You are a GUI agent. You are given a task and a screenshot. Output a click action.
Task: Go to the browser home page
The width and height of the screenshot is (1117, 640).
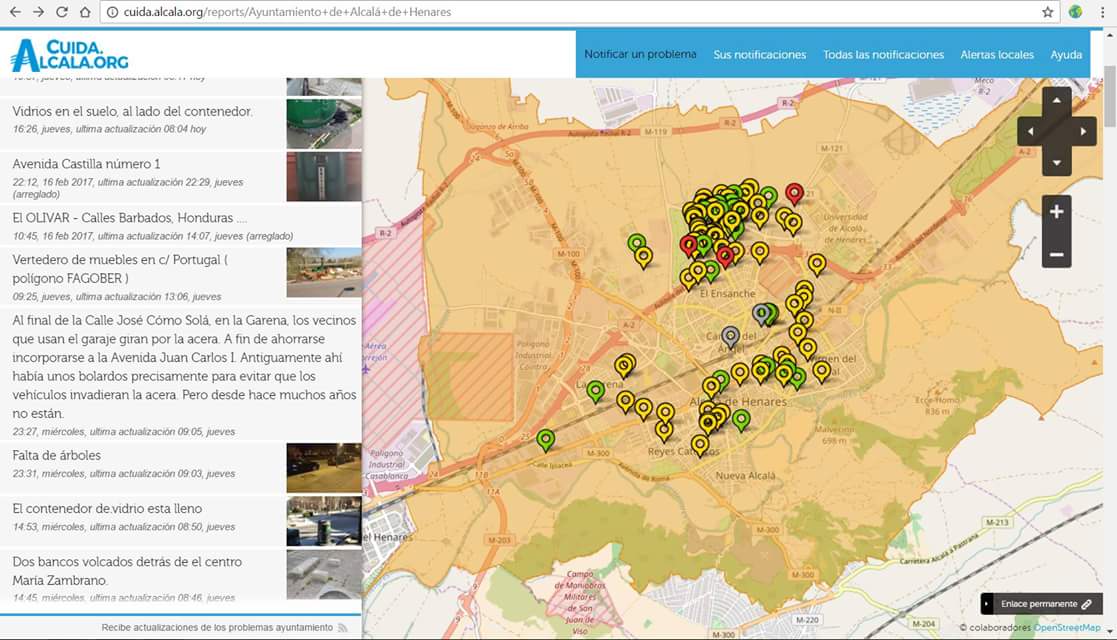pyautogui.click(x=86, y=12)
